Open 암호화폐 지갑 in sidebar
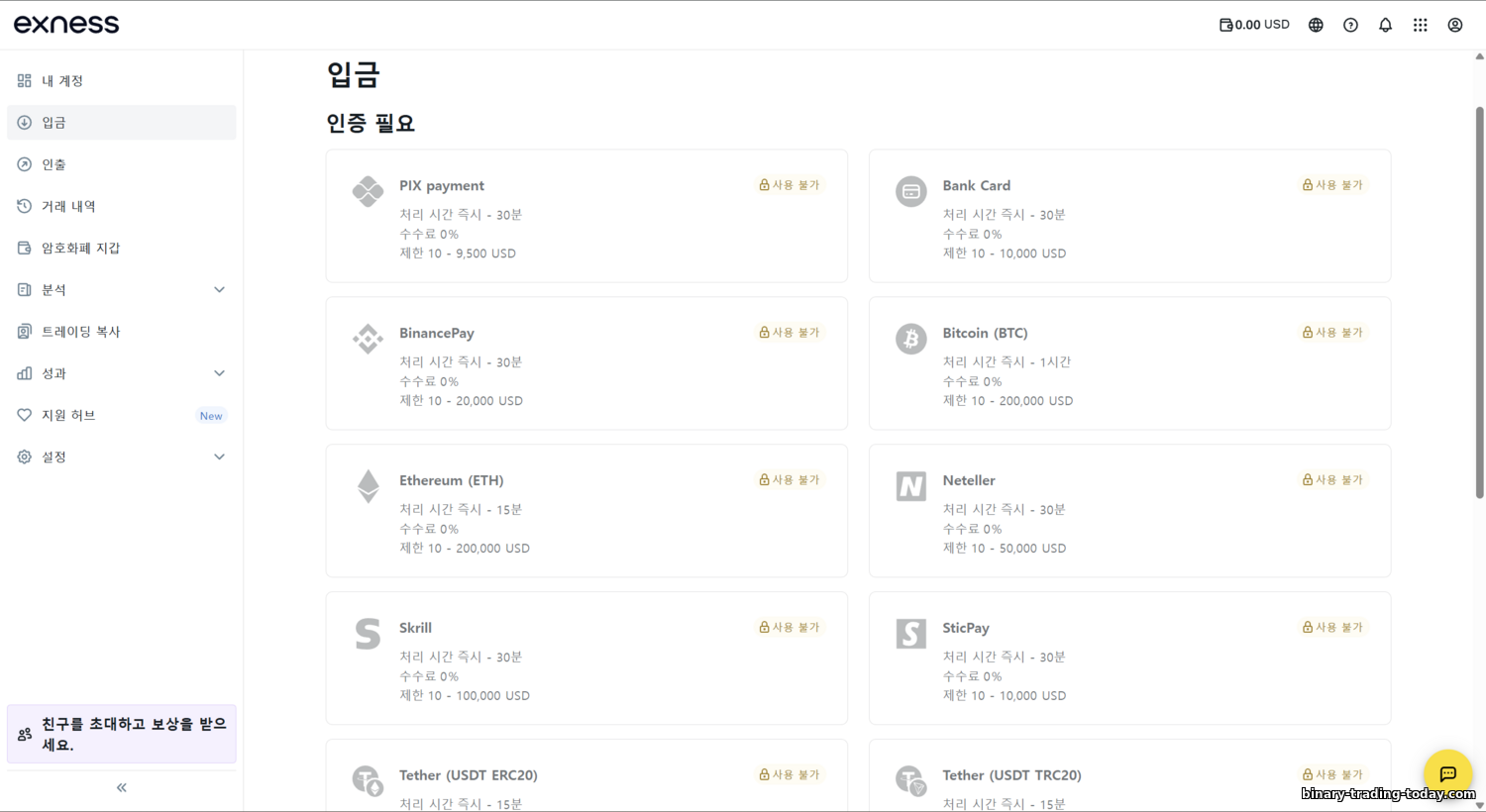Screen dimensions: 1486x812 pos(80,248)
